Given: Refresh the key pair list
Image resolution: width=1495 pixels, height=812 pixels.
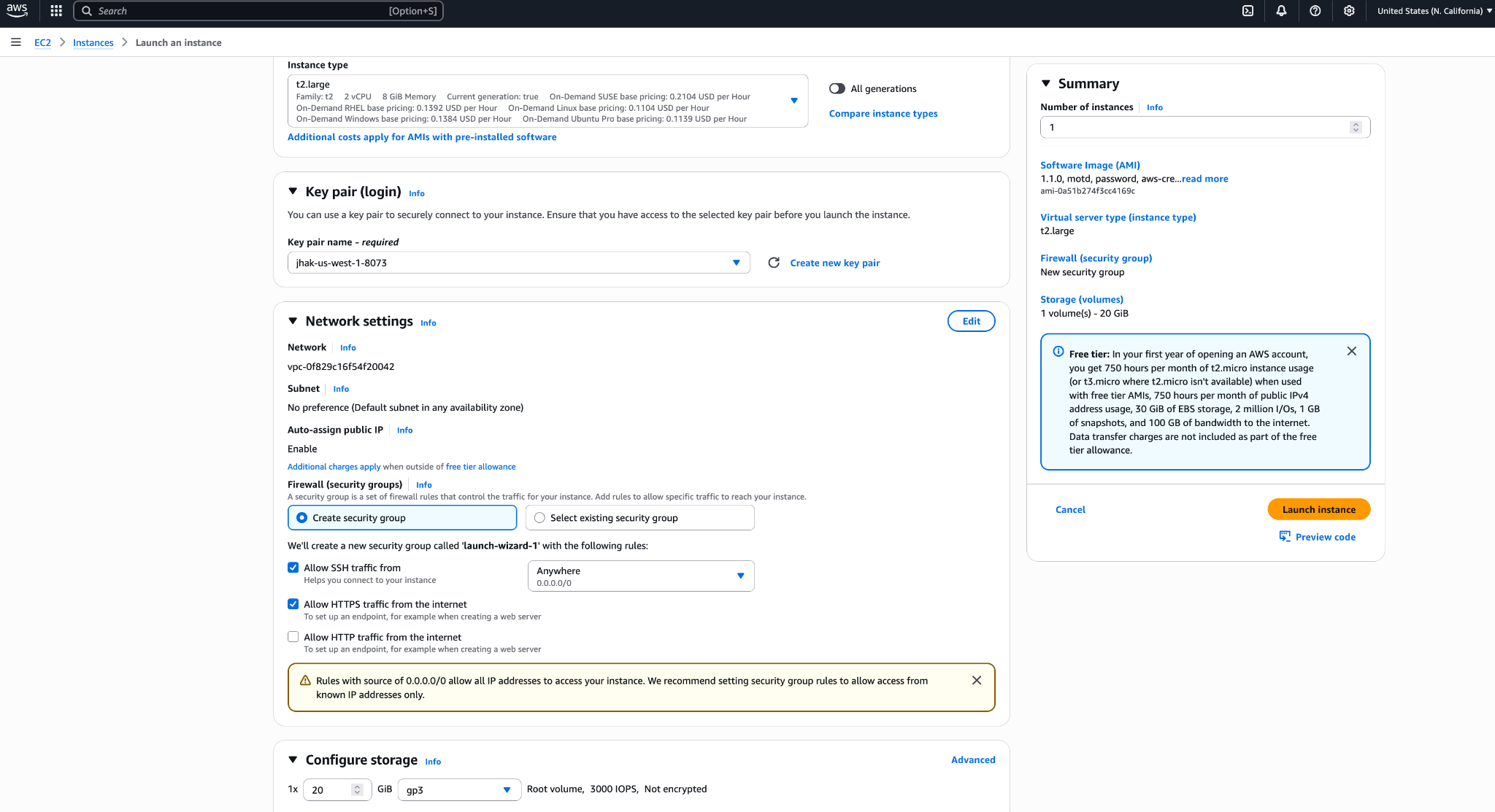Looking at the screenshot, I should point(774,263).
